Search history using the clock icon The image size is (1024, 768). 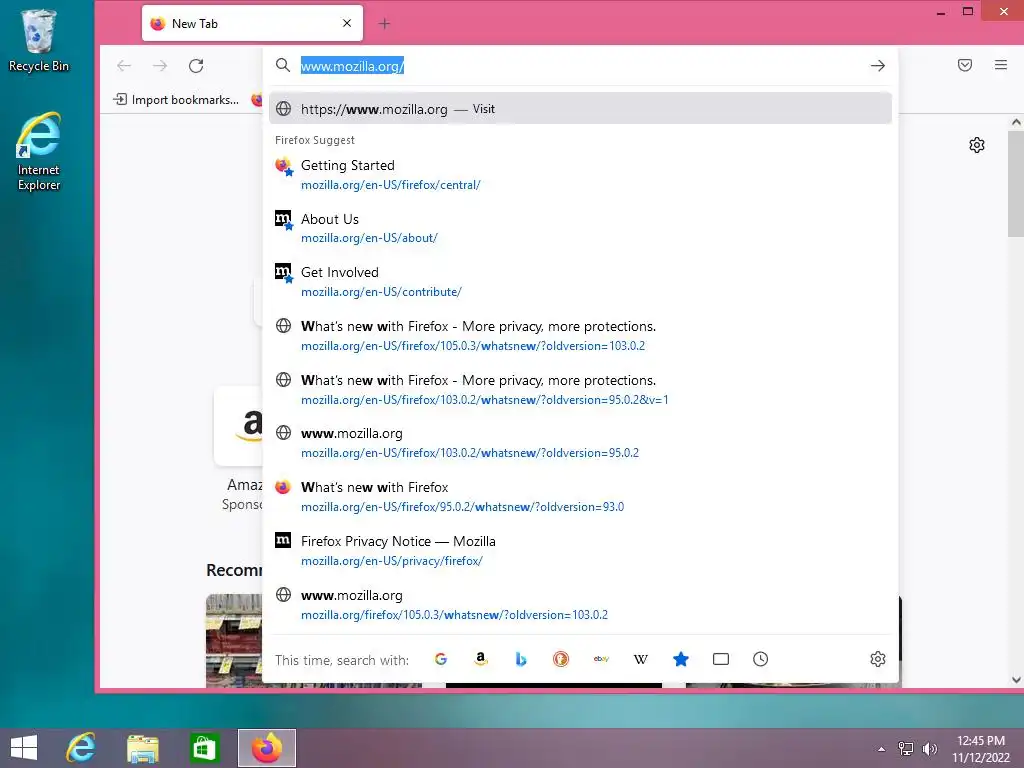[760, 659]
